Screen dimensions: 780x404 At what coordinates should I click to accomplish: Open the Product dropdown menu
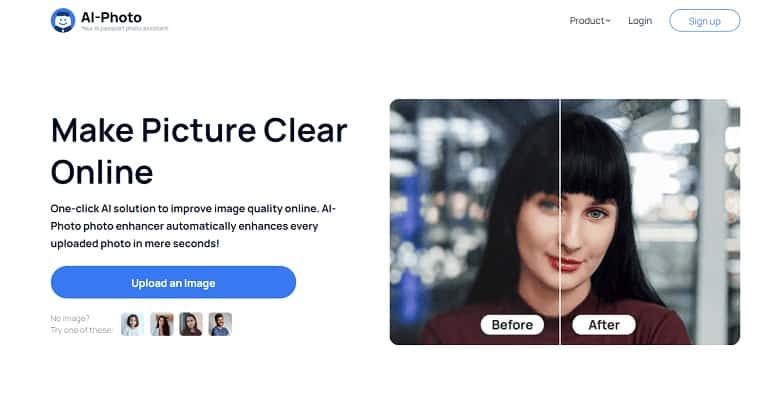590,21
